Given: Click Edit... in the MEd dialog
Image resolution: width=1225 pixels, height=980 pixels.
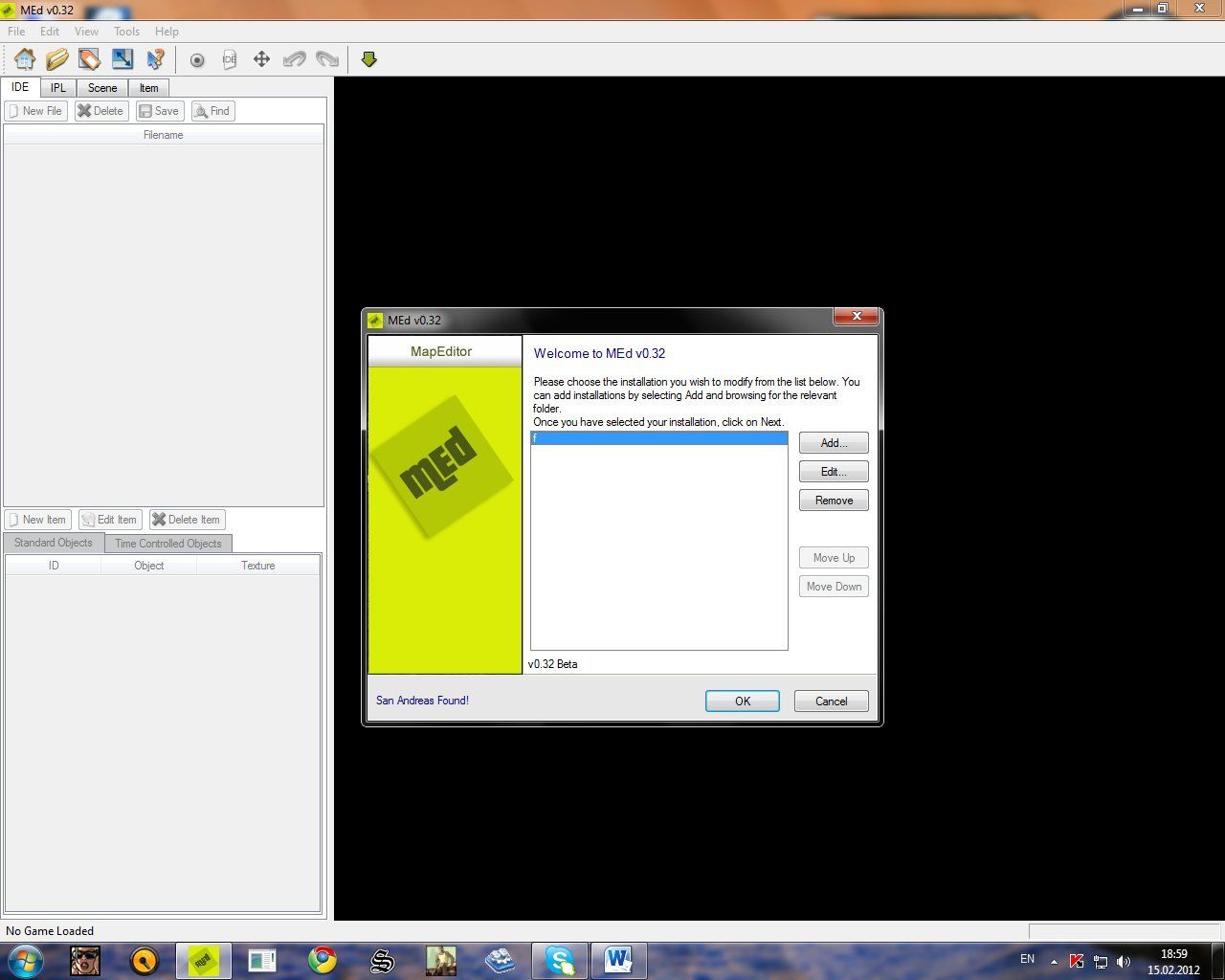Looking at the screenshot, I should tap(834, 472).
